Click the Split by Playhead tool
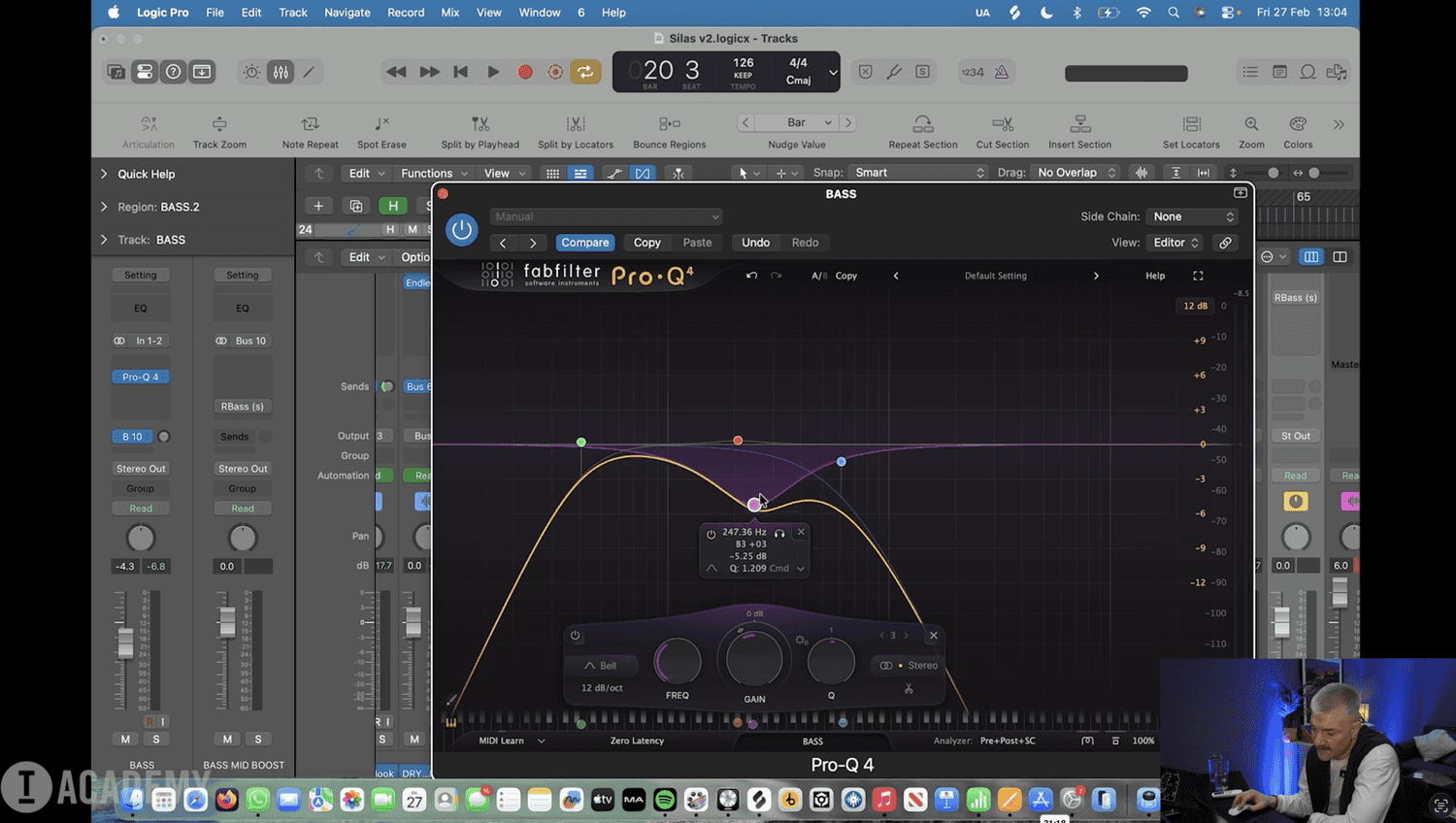The height and width of the screenshot is (823, 1456). 480,124
